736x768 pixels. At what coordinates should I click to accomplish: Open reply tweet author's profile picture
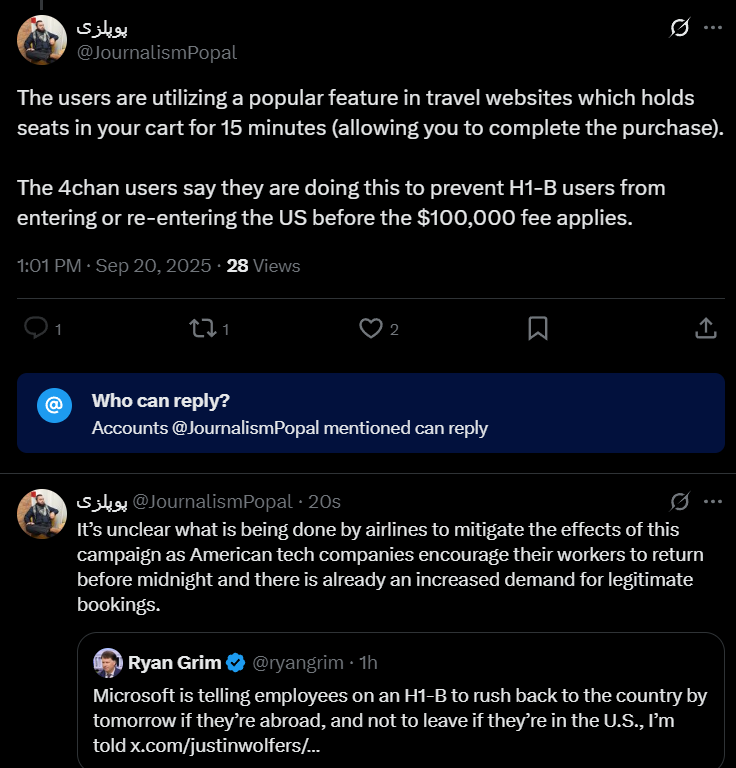pos(42,514)
